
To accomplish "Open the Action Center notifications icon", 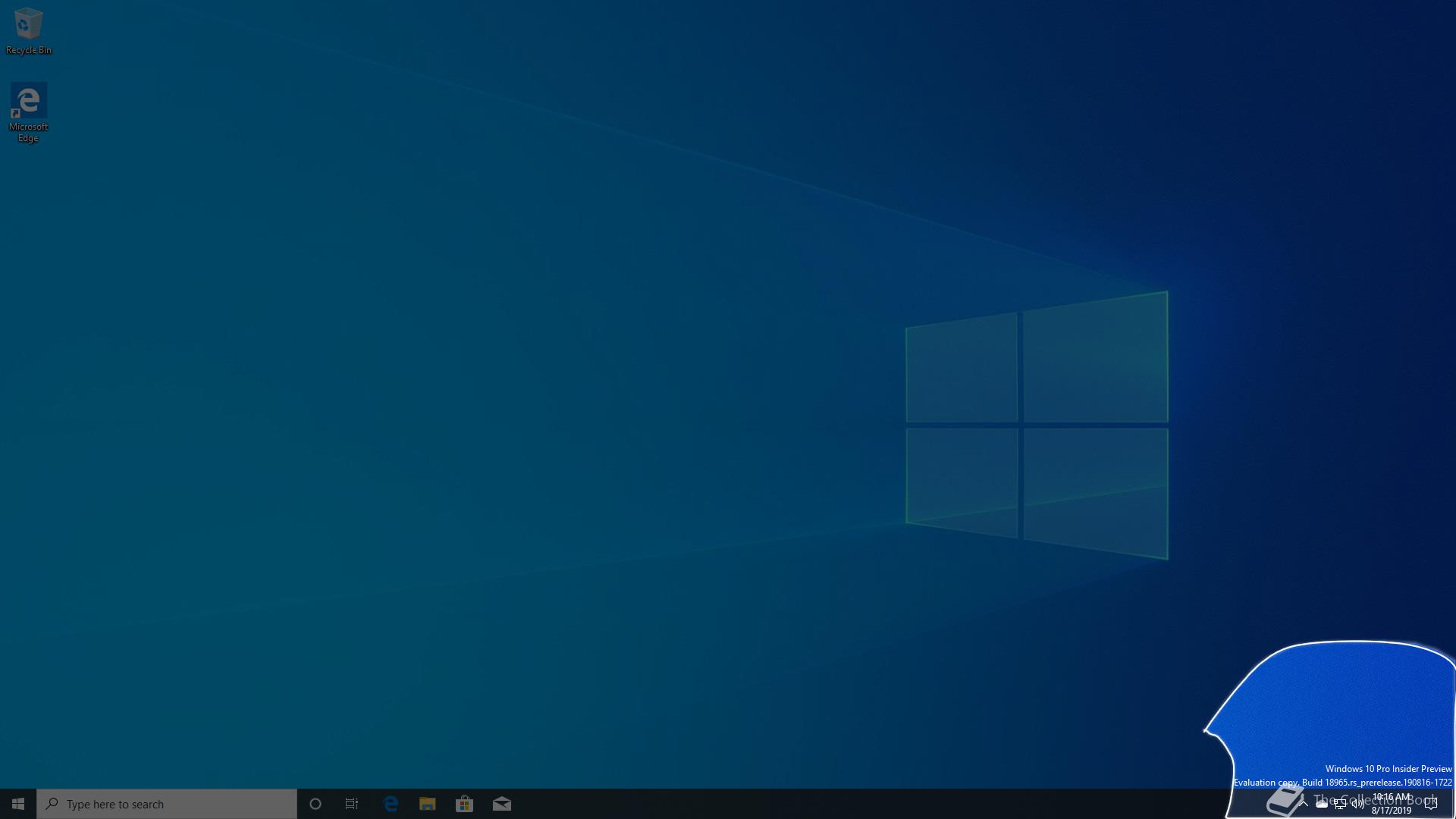I will pos(1431,804).
